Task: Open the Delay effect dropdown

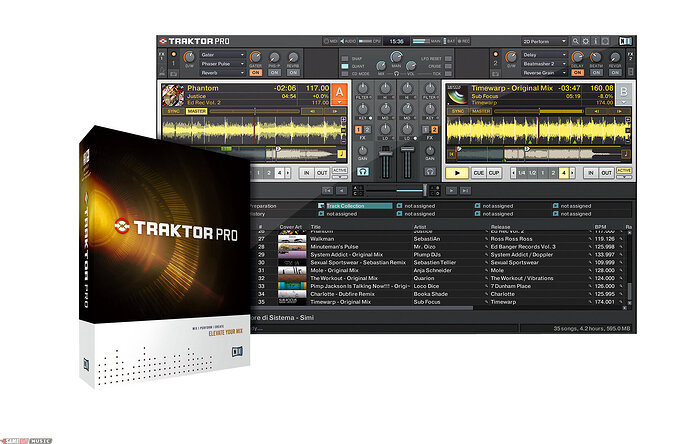Action: coord(544,55)
